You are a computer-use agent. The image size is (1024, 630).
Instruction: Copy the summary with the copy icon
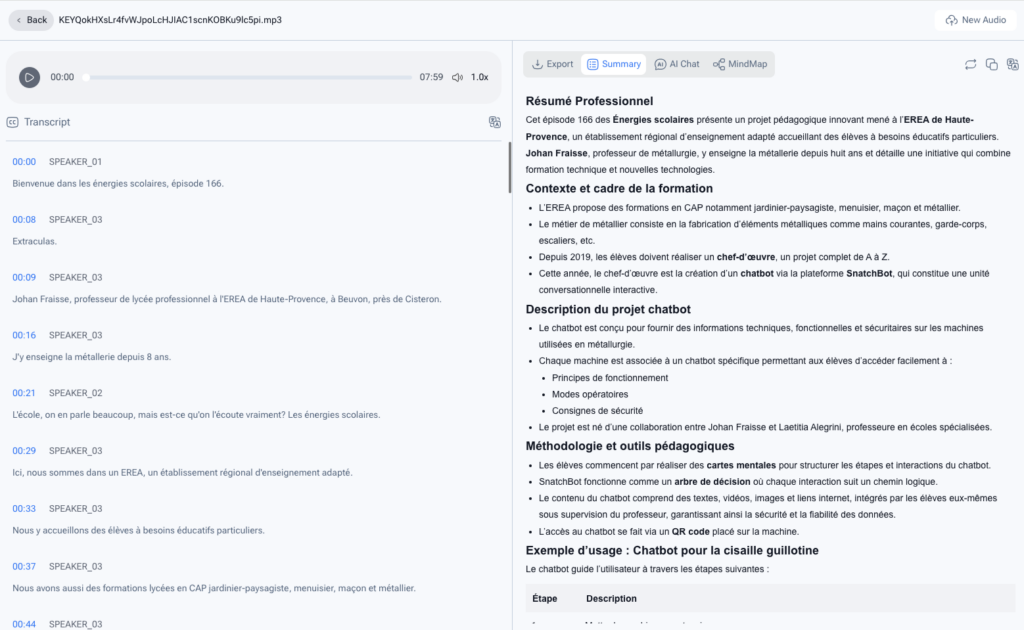992,64
